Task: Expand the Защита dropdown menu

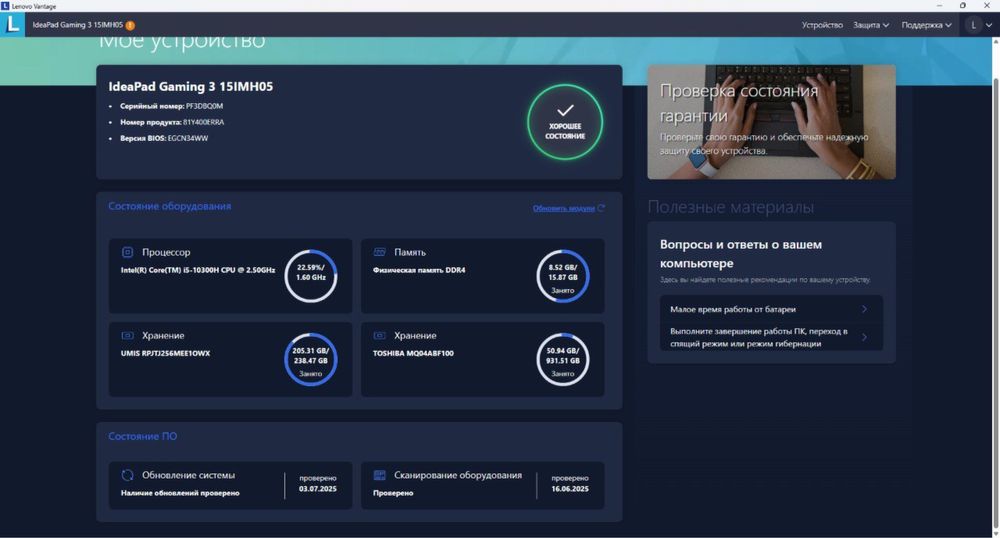Action: click(871, 25)
